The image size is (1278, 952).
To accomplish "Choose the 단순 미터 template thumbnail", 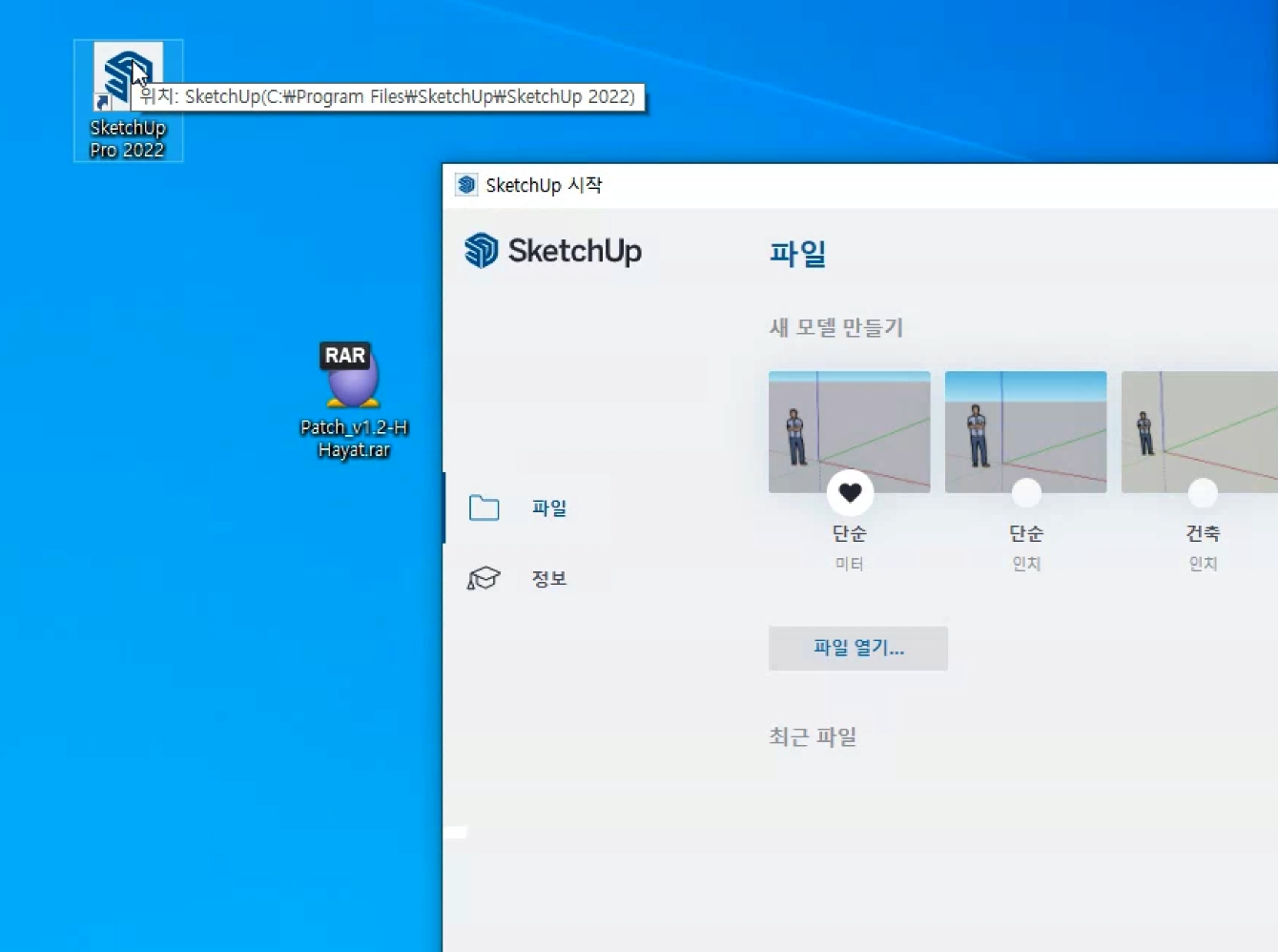I will click(x=850, y=432).
